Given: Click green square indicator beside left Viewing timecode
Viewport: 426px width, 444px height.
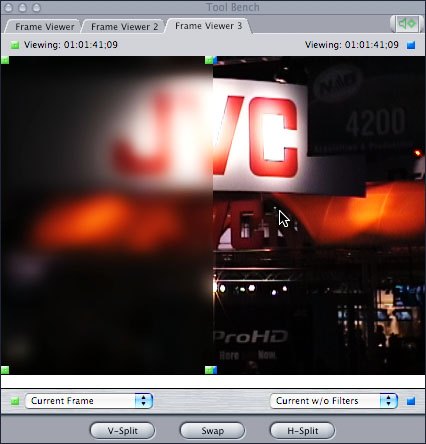Looking at the screenshot, I should pyautogui.click(x=15, y=45).
